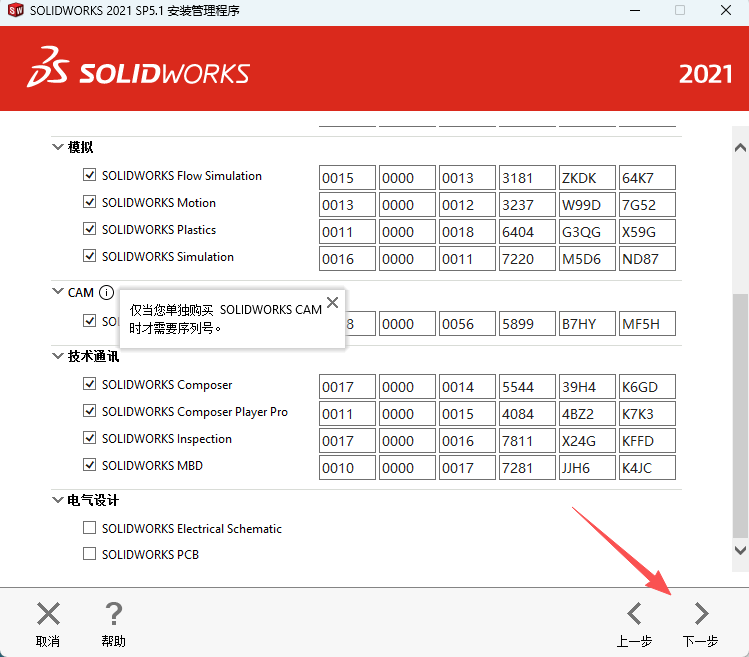Uncheck SOLIDWORKS MBD
This screenshot has height=657, width=749.
coord(89,464)
